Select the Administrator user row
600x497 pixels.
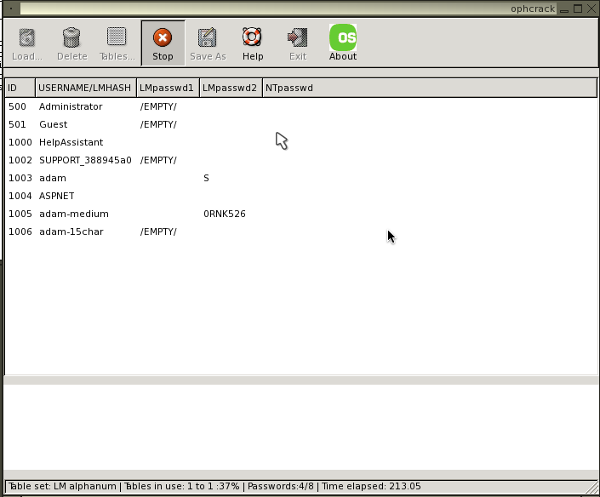(x=70, y=107)
